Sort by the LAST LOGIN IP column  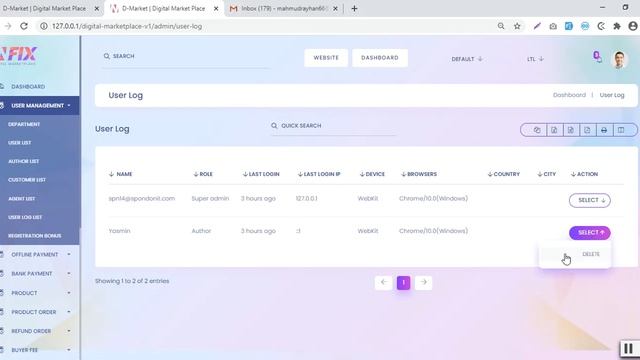point(319,174)
